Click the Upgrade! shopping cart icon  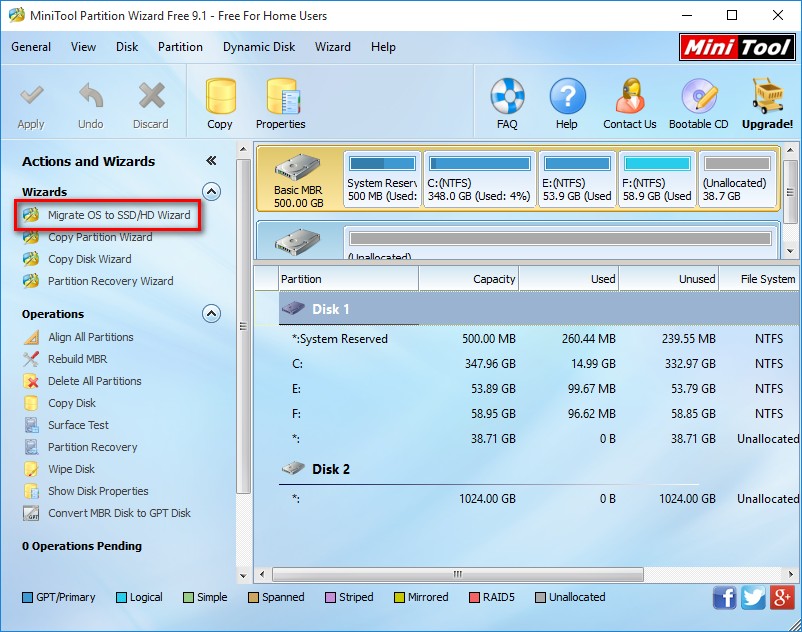point(767,96)
